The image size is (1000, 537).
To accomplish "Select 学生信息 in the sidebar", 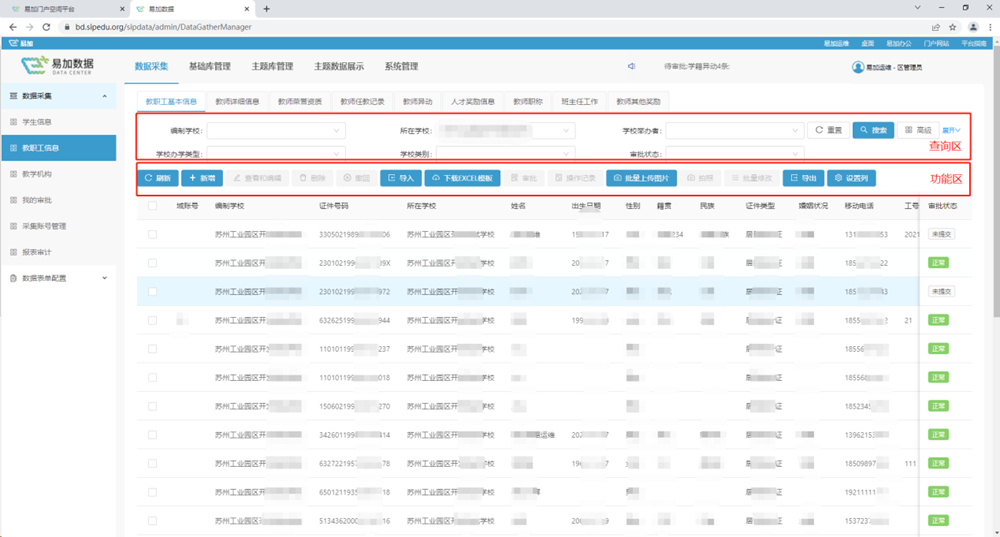I will click(38, 122).
